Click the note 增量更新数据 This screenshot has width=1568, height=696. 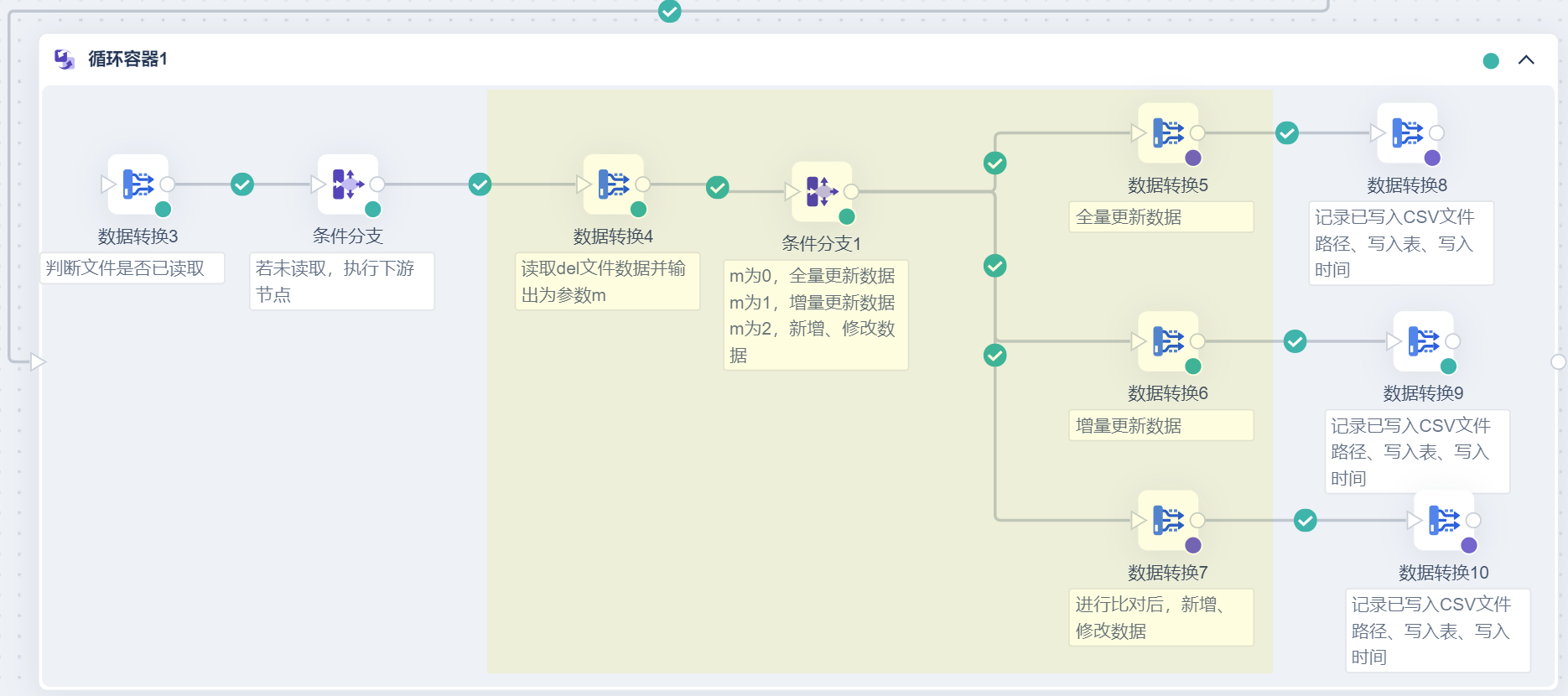pyautogui.click(x=1161, y=426)
